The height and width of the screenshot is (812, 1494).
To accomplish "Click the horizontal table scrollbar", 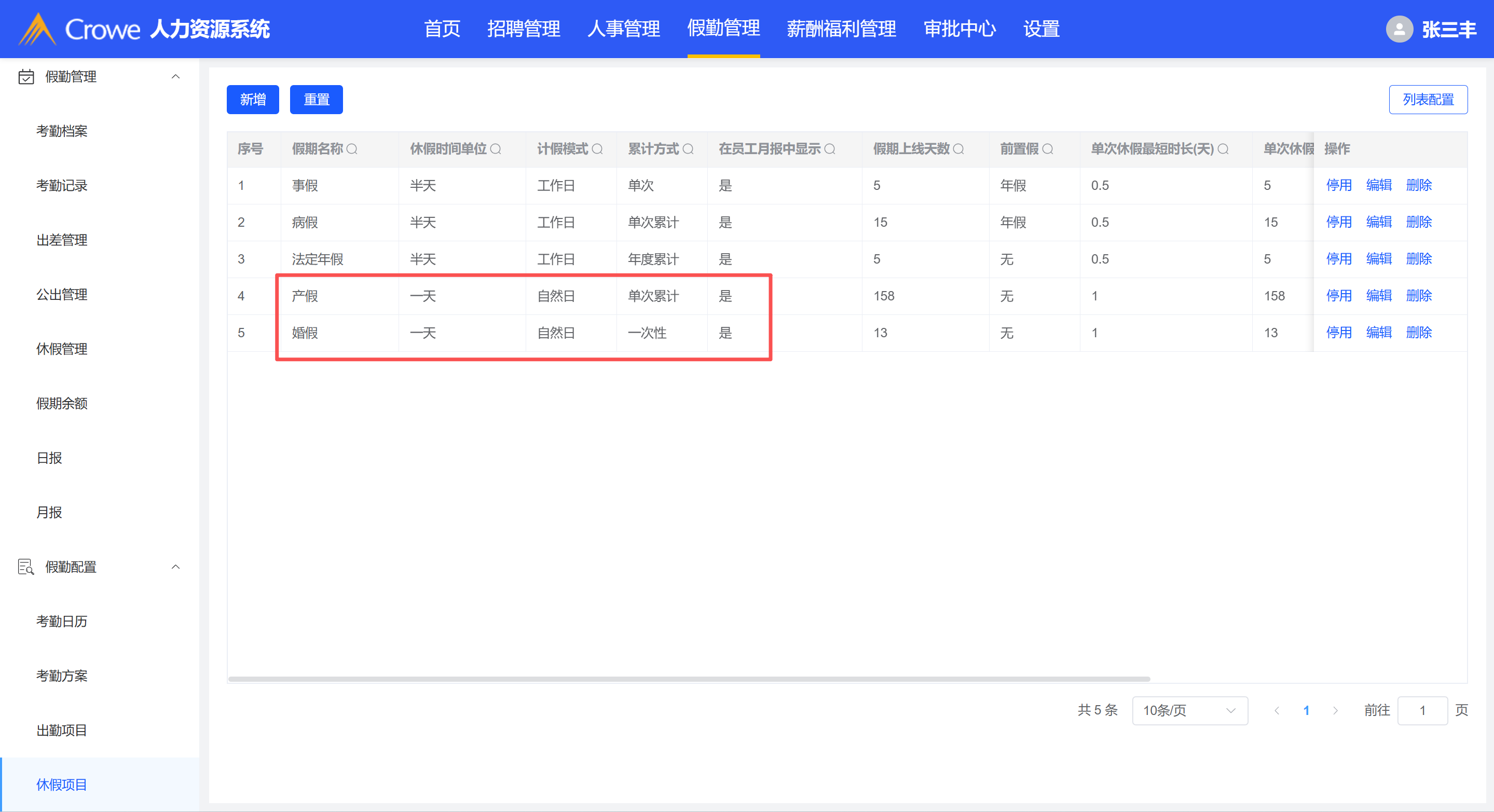I will (689, 679).
